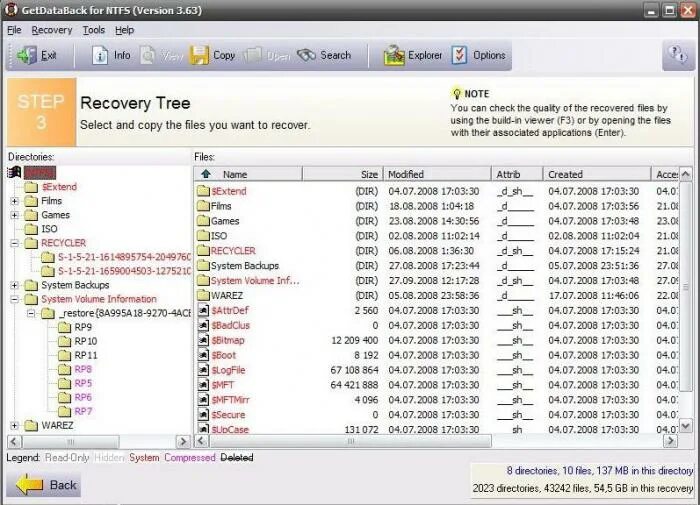The width and height of the screenshot is (700, 505).
Task: Select RP7 folder in directory tree
Action: click(83, 411)
